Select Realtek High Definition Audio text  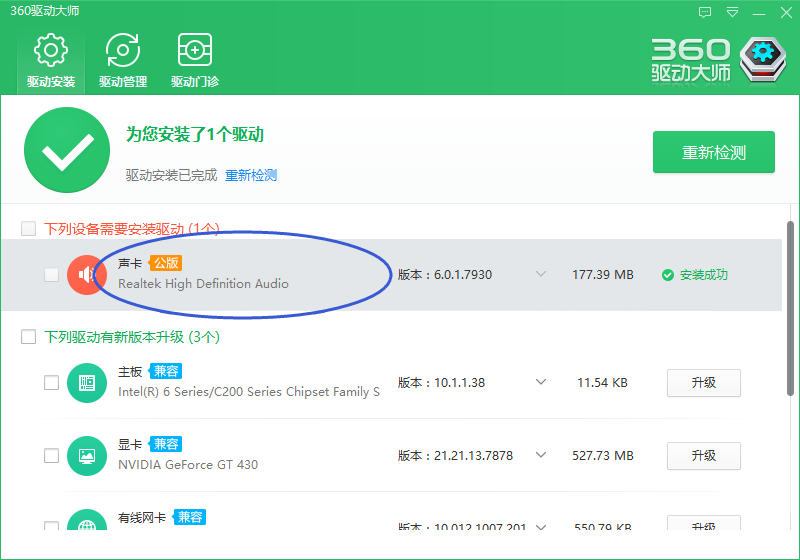[x=204, y=284]
